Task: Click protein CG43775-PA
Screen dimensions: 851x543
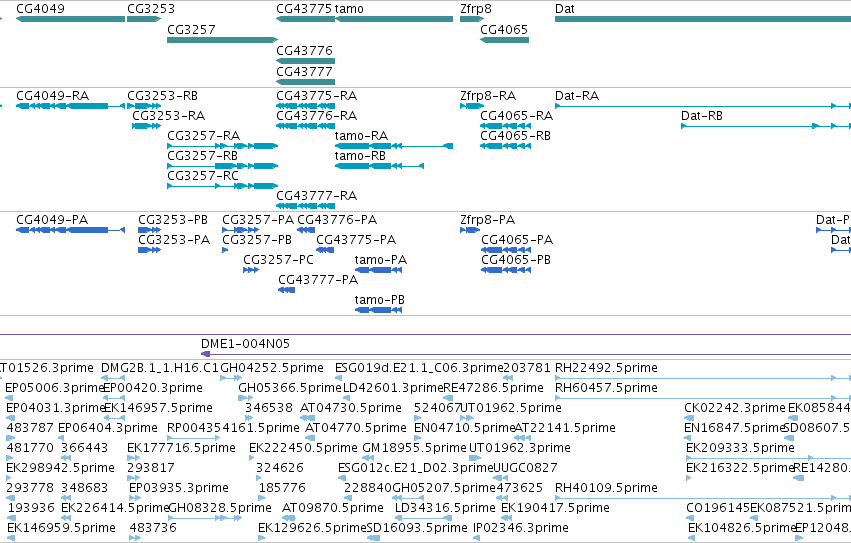Action: tap(356, 240)
